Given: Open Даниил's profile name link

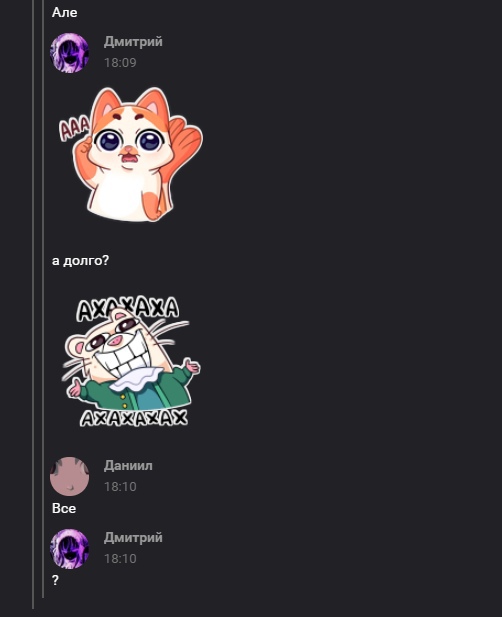Looking at the screenshot, I should pos(128,466).
